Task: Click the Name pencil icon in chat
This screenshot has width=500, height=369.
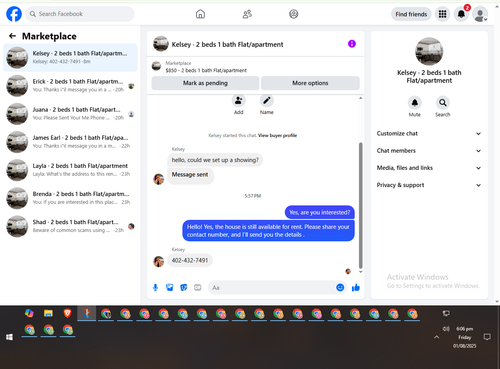Action: click(x=267, y=101)
